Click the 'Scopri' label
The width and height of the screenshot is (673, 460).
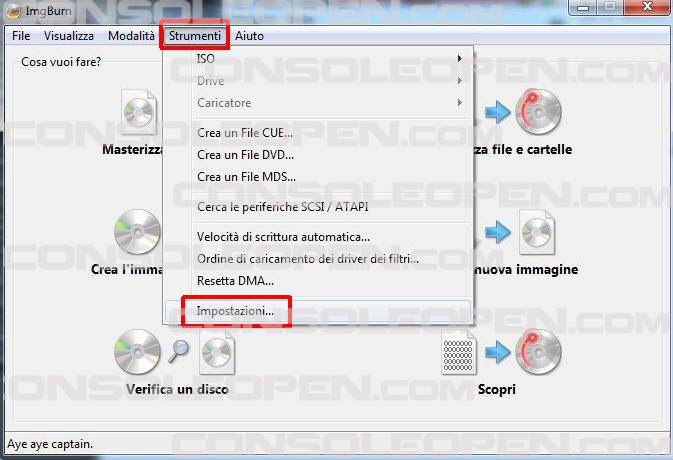pyautogui.click(x=497, y=390)
